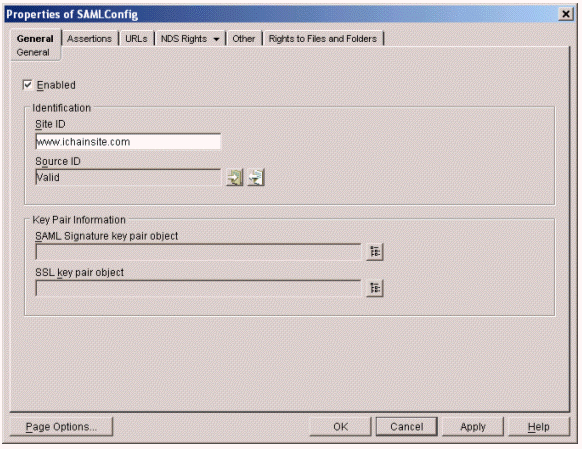This screenshot has height=449, width=582.
Task: Click the SAML Signature key pair field
Action: (198, 252)
